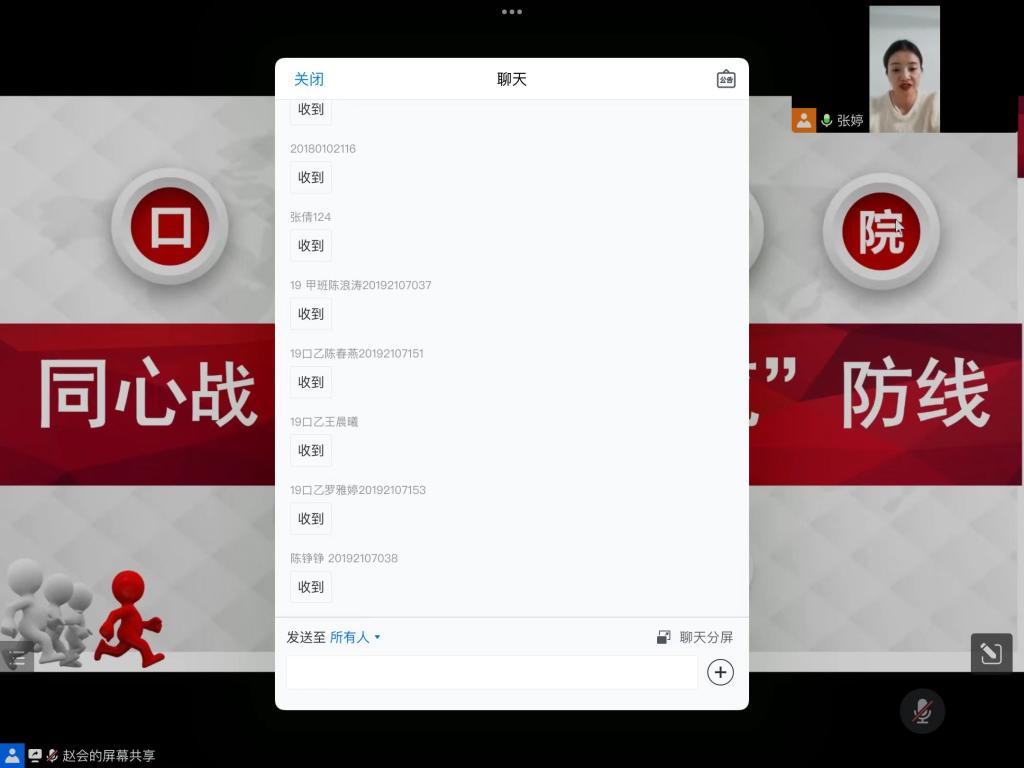Viewport: 1024px width, 768px height.
Task: Open the three-dot menu at top center
Action: [x=511, y=12]
